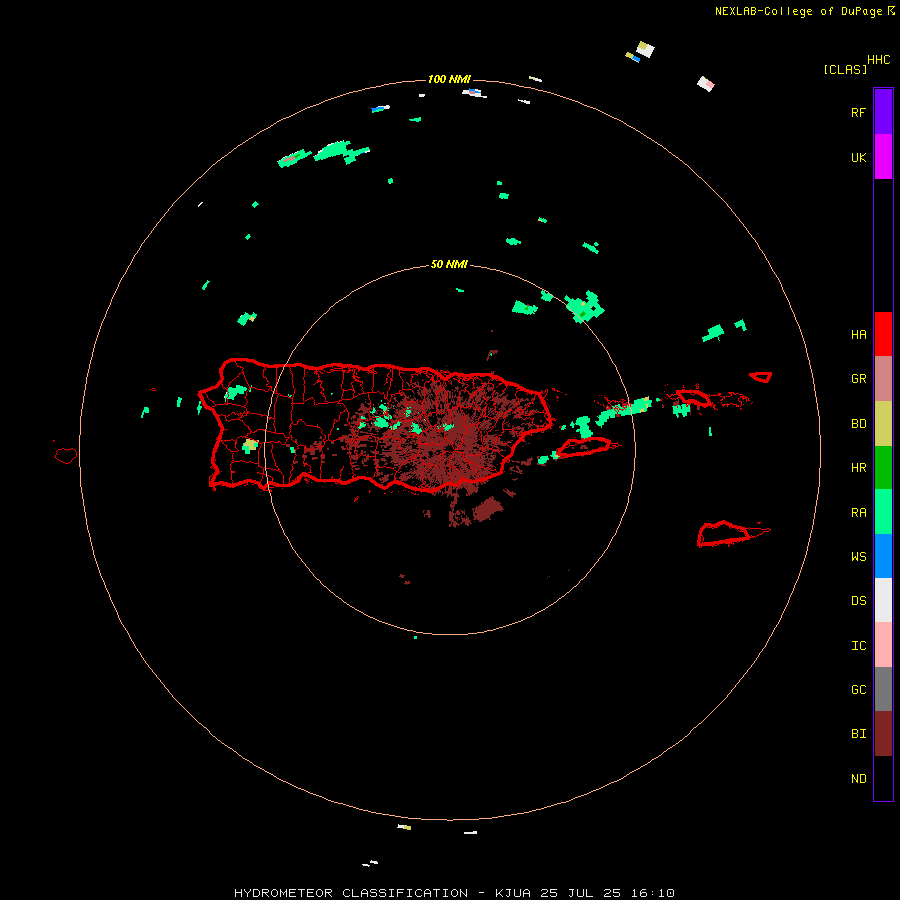Select the GR pink-brown legend swatch
Screen dimensions: 900x900
883,378
